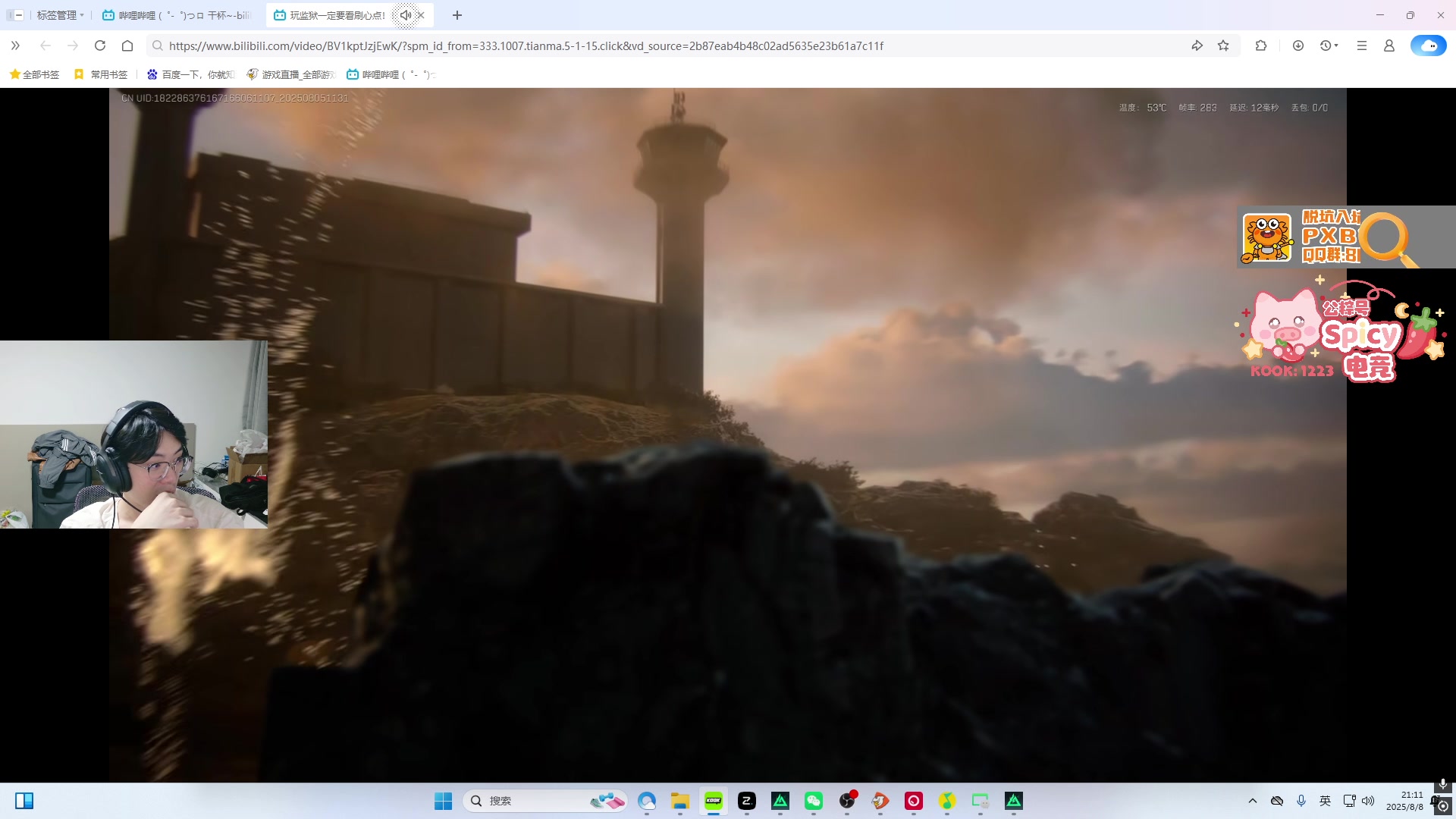
Task: Open the browsing history icon
Action: click(1326, 45)
